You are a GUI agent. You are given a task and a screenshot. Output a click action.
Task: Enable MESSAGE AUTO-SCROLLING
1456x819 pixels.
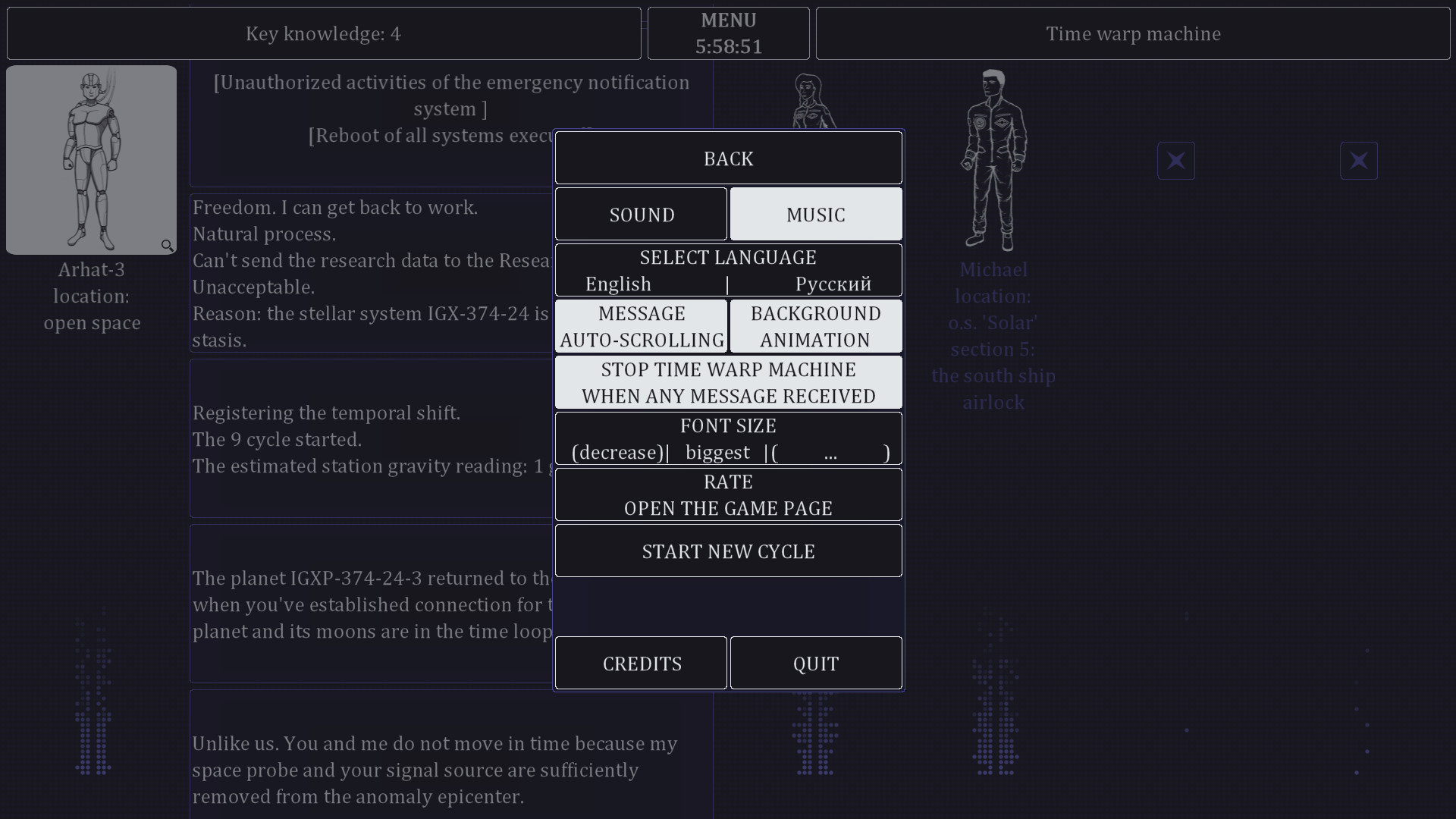tap(642, 326)
